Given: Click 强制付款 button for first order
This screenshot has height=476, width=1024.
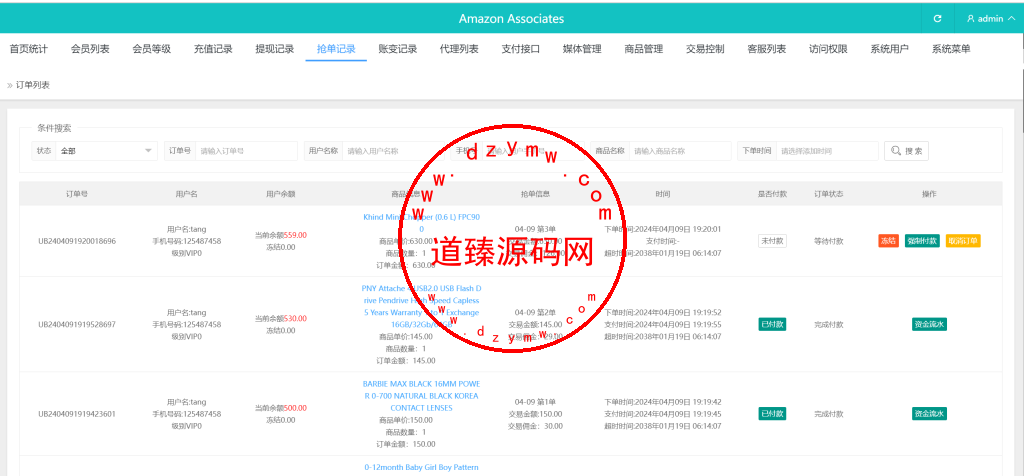Looking at the screenshot, I should coord(922,241).
